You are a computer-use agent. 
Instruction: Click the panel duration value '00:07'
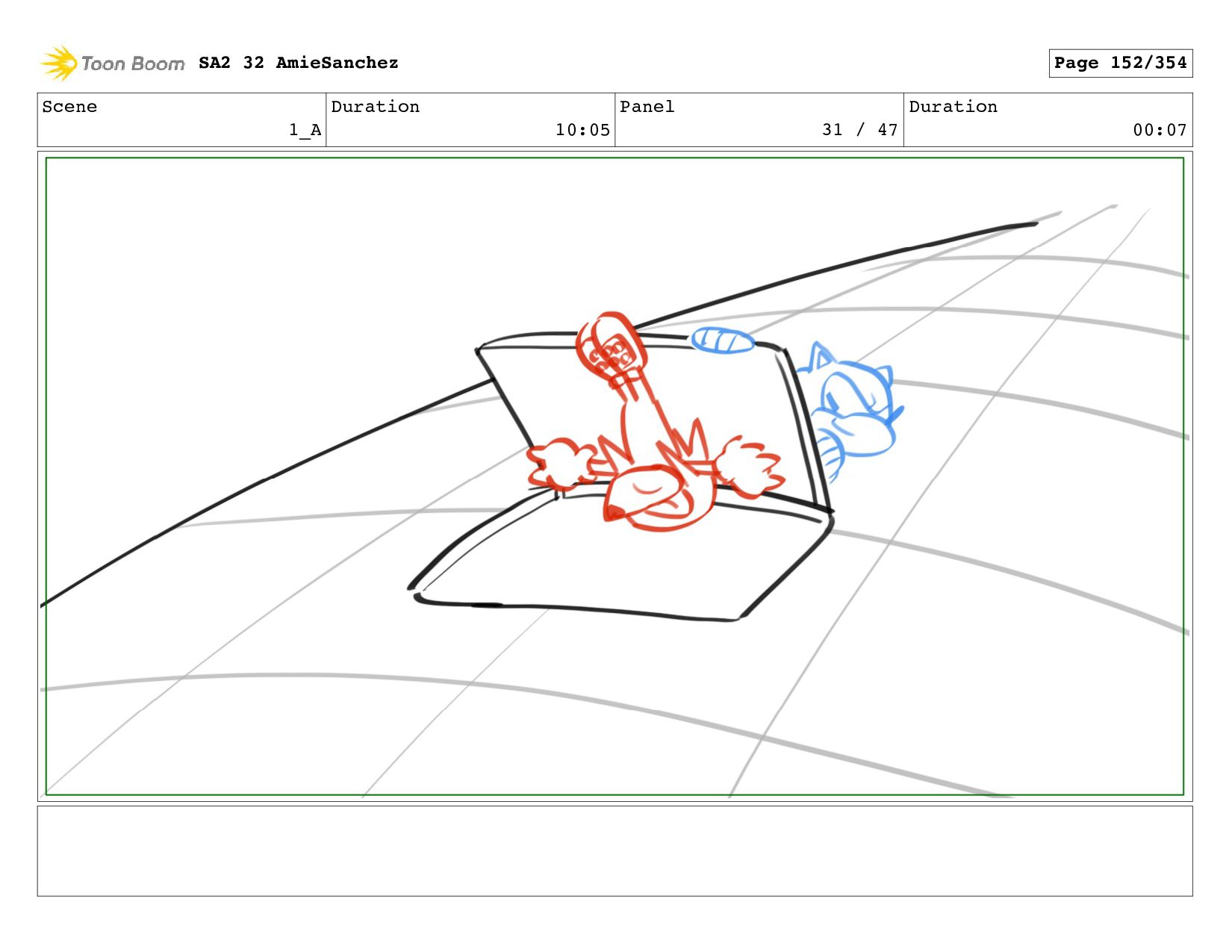[x=1160, y=130]
